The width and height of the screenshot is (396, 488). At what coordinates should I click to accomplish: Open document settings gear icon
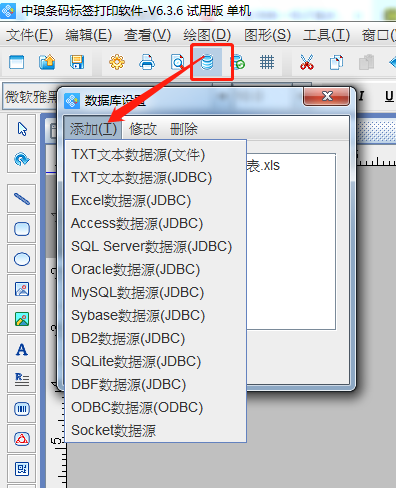117,62
